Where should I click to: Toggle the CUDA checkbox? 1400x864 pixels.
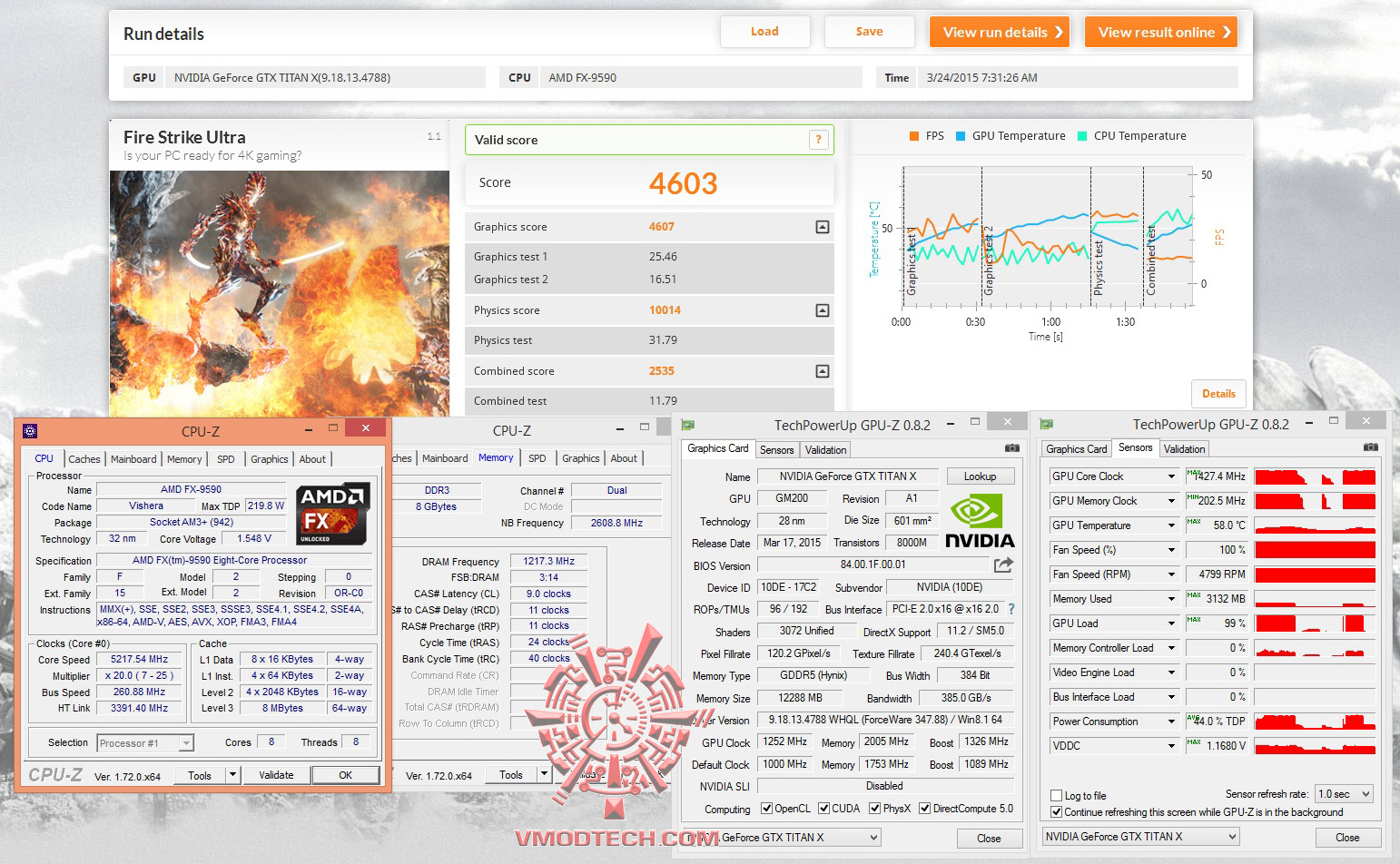point(824,809)
